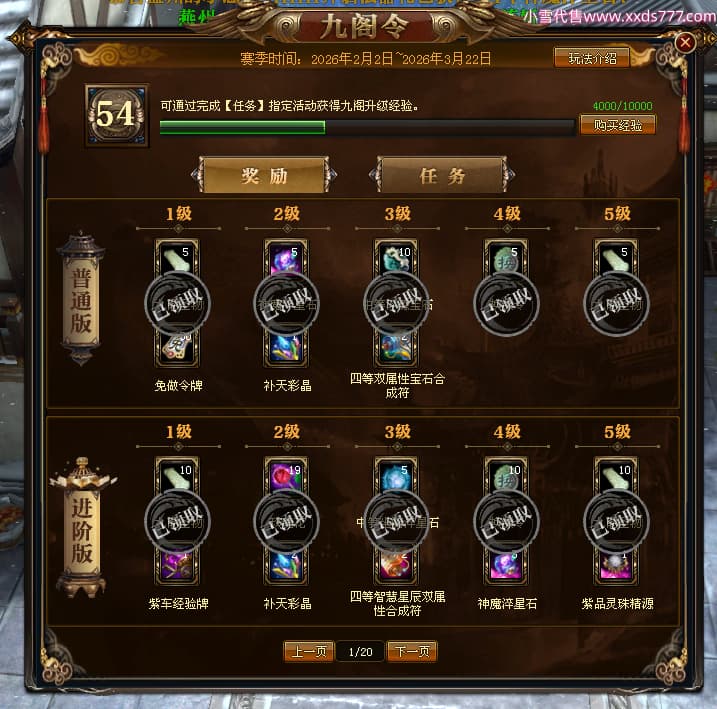The image size is (717, 709).
Task: Open the 玩法介绍 button
Action: (x=592, y=58)
